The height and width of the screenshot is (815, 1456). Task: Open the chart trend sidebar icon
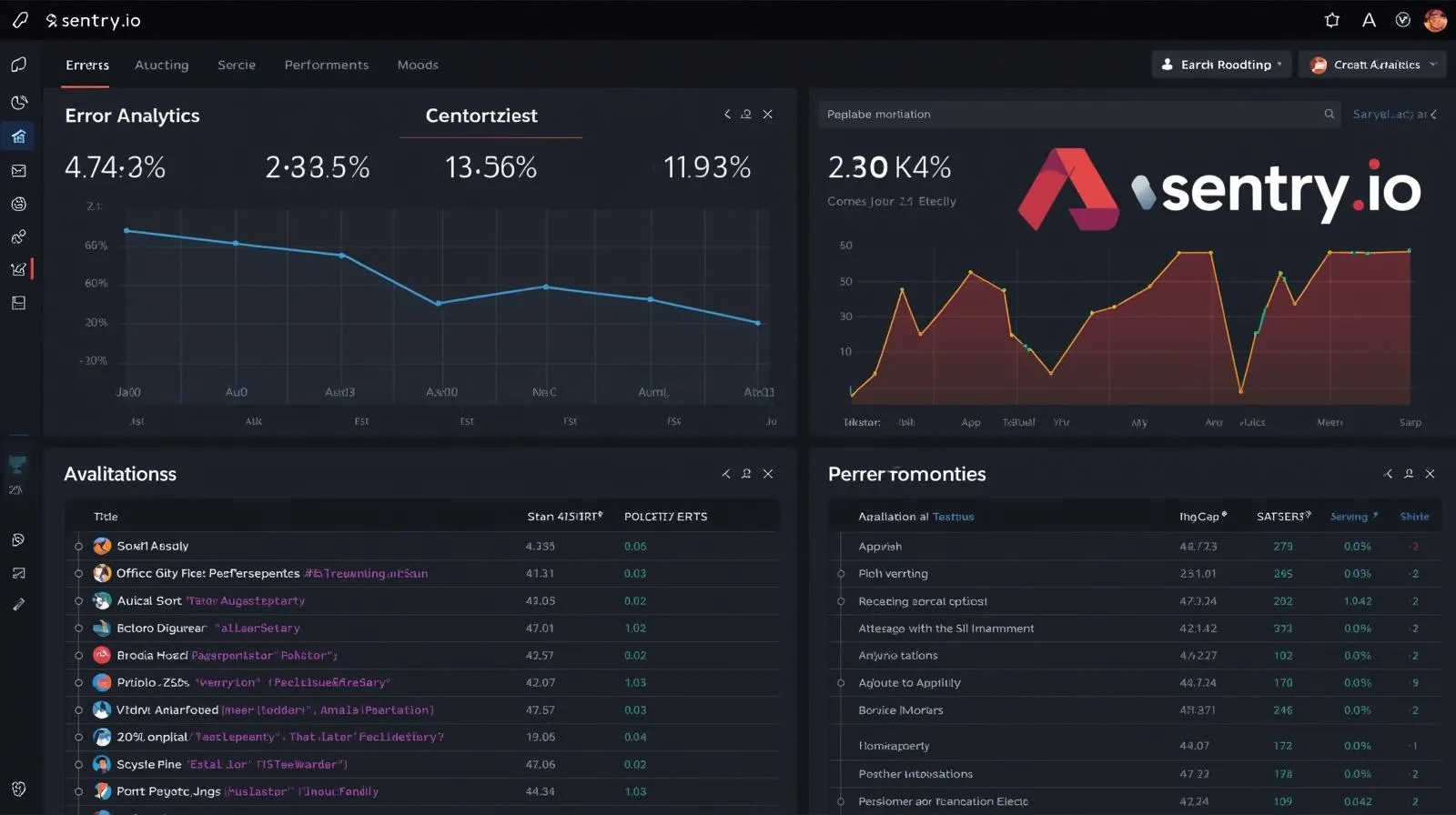[18, 269]
